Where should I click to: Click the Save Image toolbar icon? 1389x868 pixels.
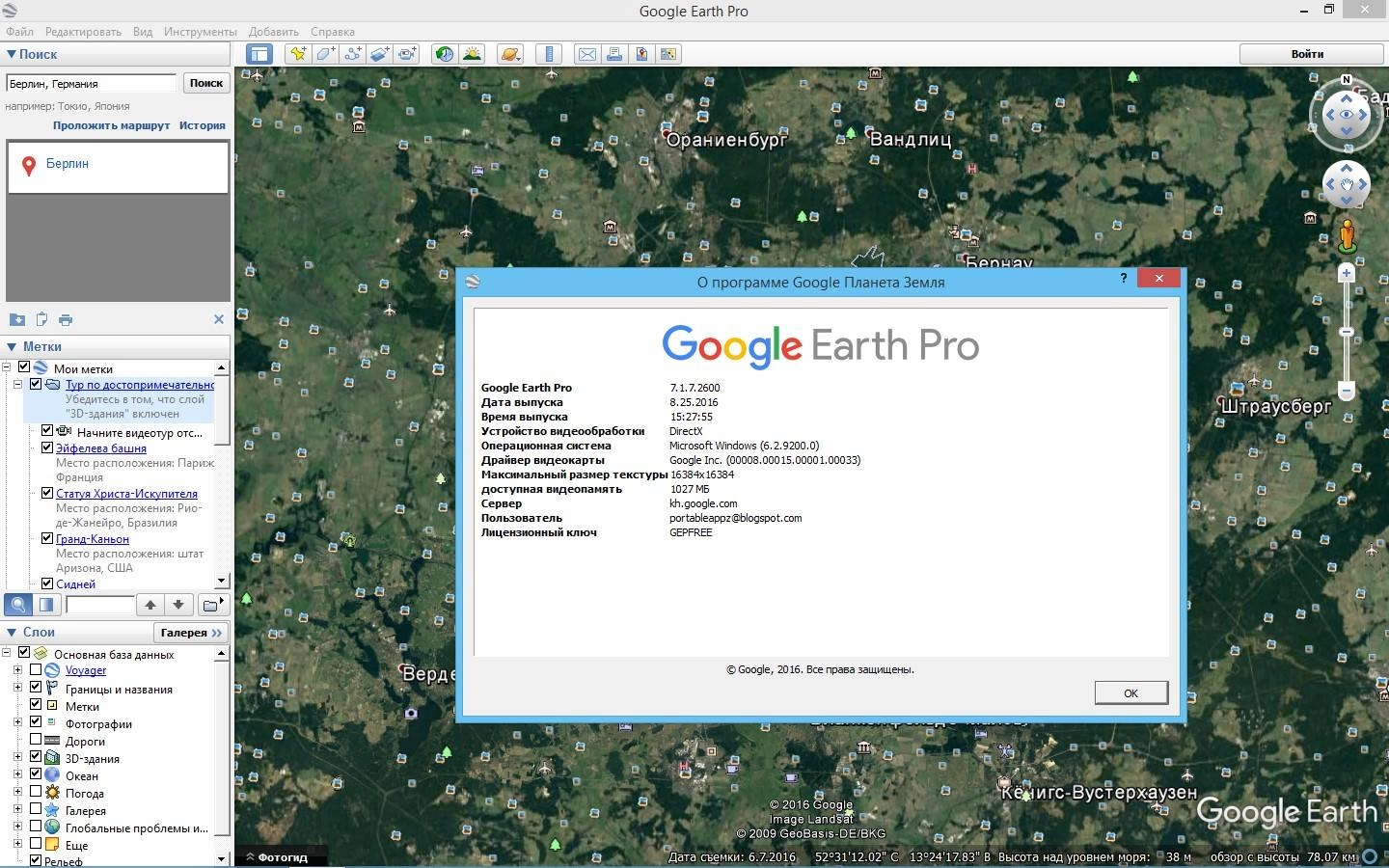click(641, 54)
